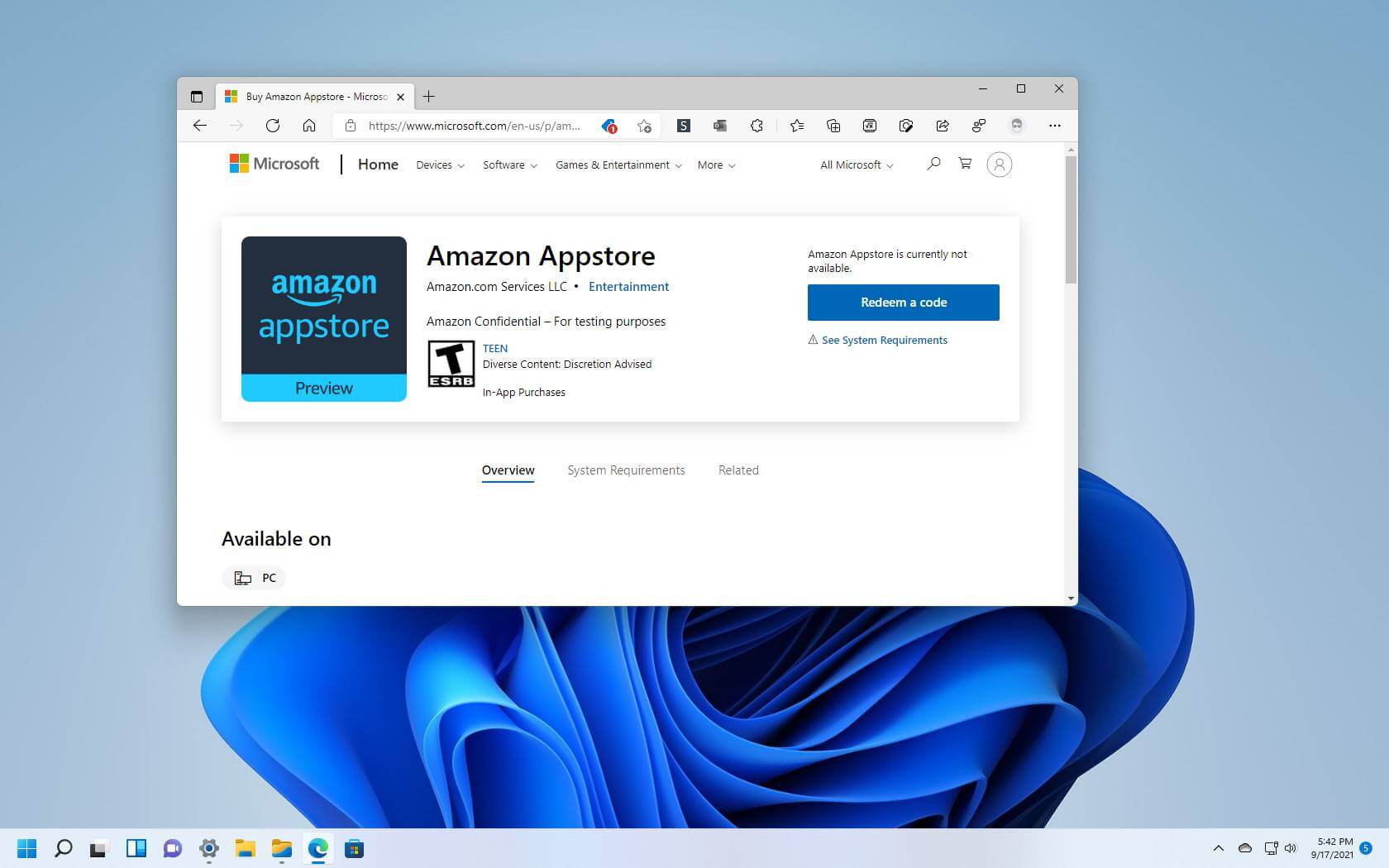Switch to the Related tab
The image size is (1389, 868).
(738, 470)
